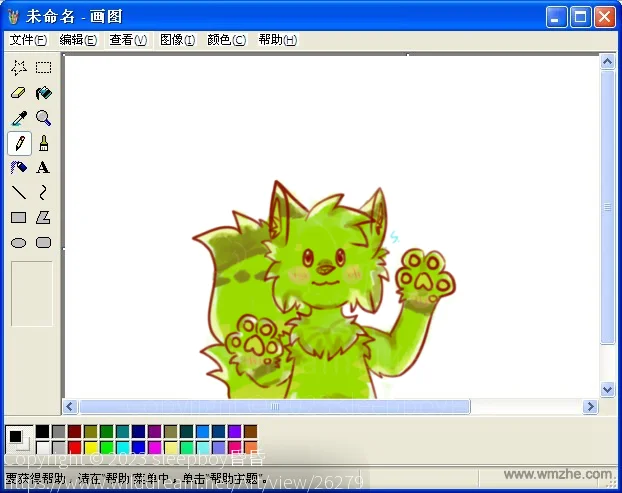Screen dimensions: 622x493
Task: Choose the bright yellow swatch
Action: click(x=90, y=448)
